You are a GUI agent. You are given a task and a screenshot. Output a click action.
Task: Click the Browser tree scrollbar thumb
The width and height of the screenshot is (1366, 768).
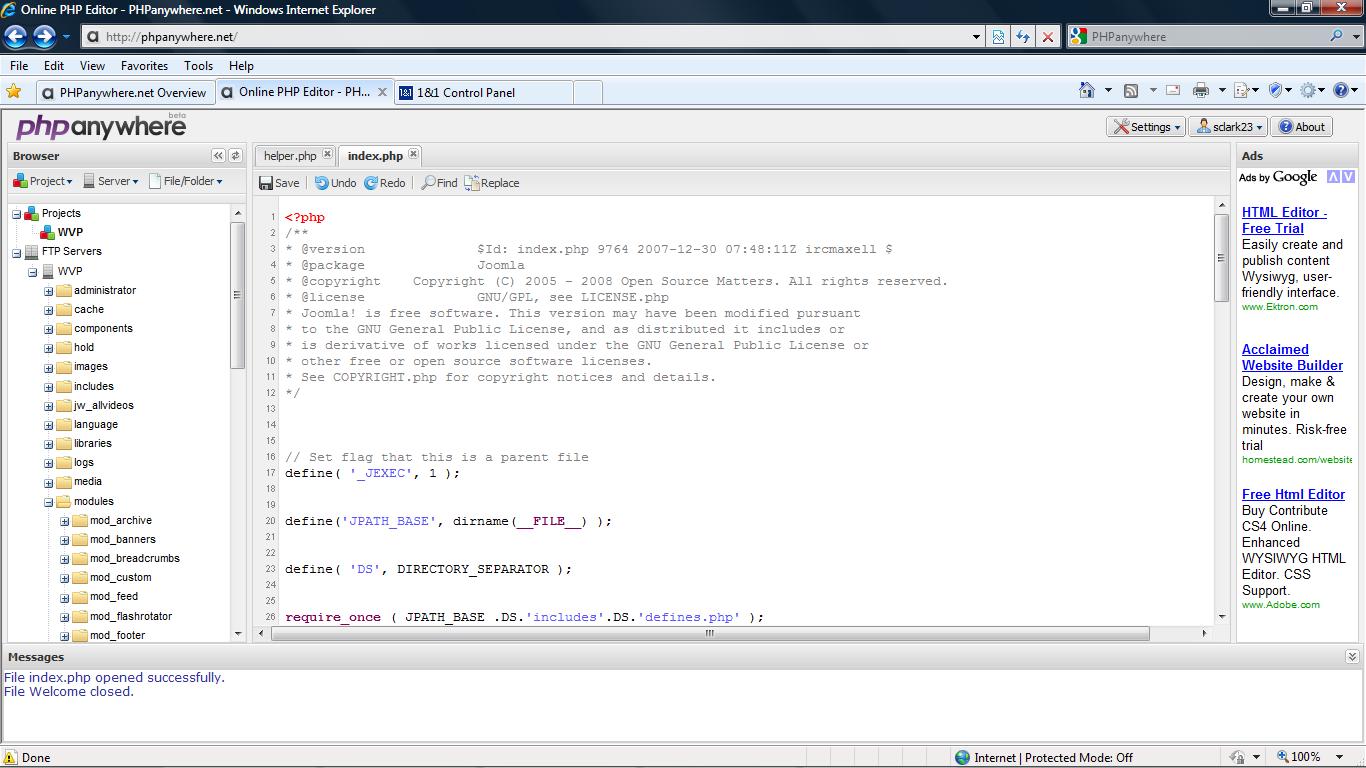237,295
